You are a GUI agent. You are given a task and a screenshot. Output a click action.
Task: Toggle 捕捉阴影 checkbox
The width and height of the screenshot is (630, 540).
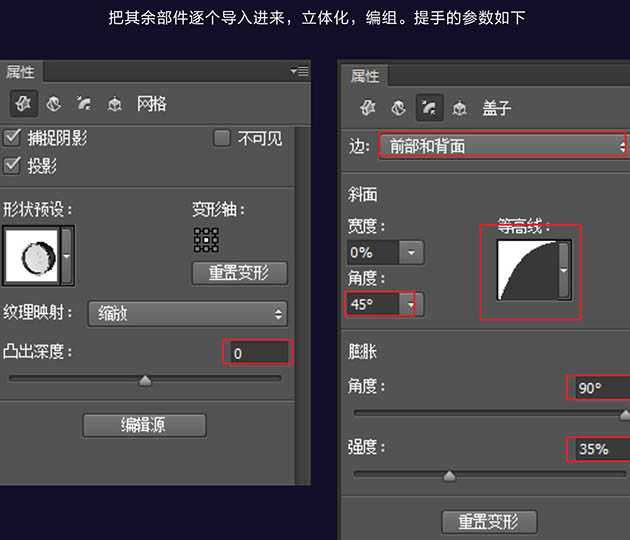12,137
